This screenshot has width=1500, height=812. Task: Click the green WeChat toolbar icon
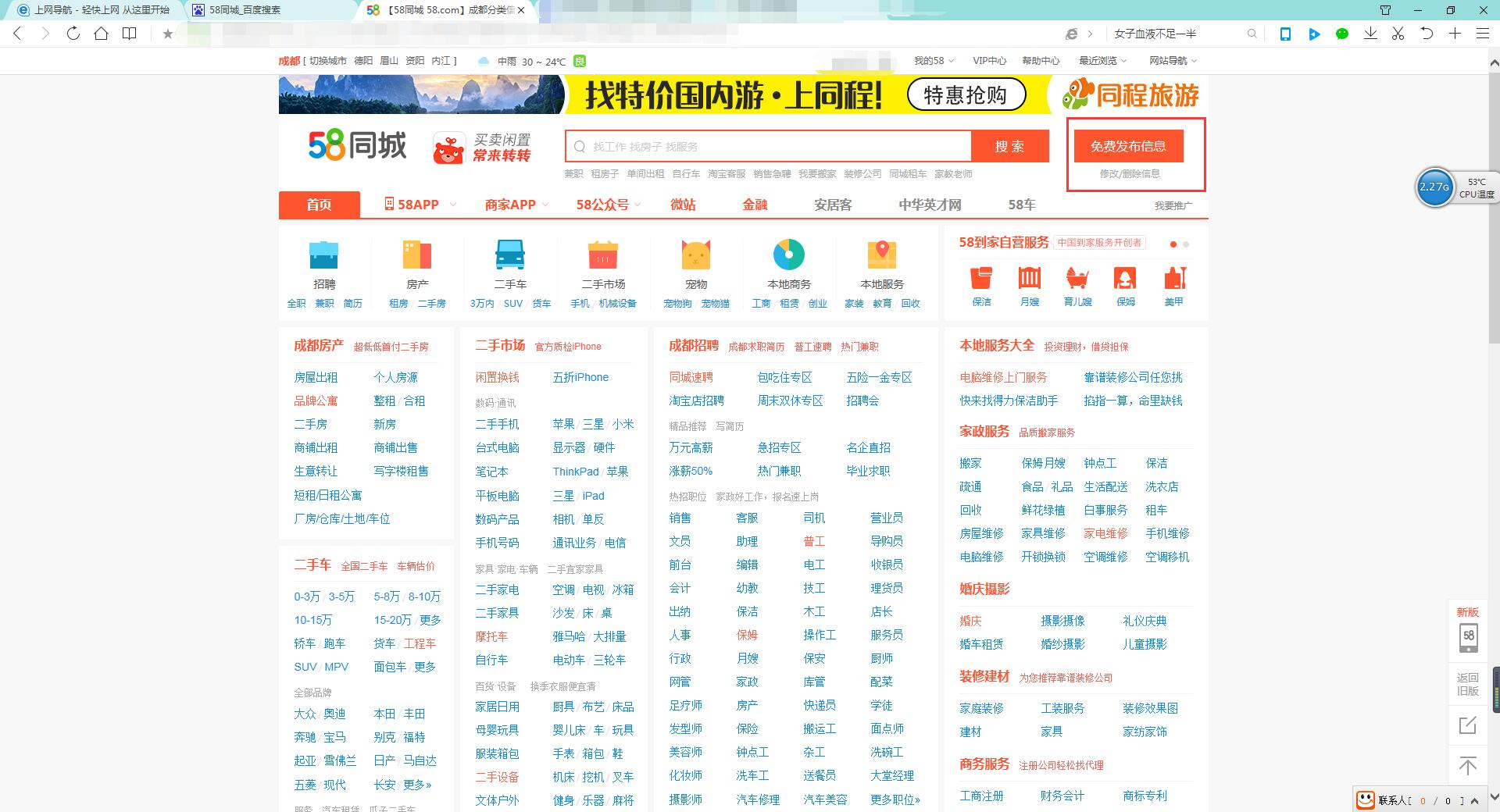[1342, 34]
